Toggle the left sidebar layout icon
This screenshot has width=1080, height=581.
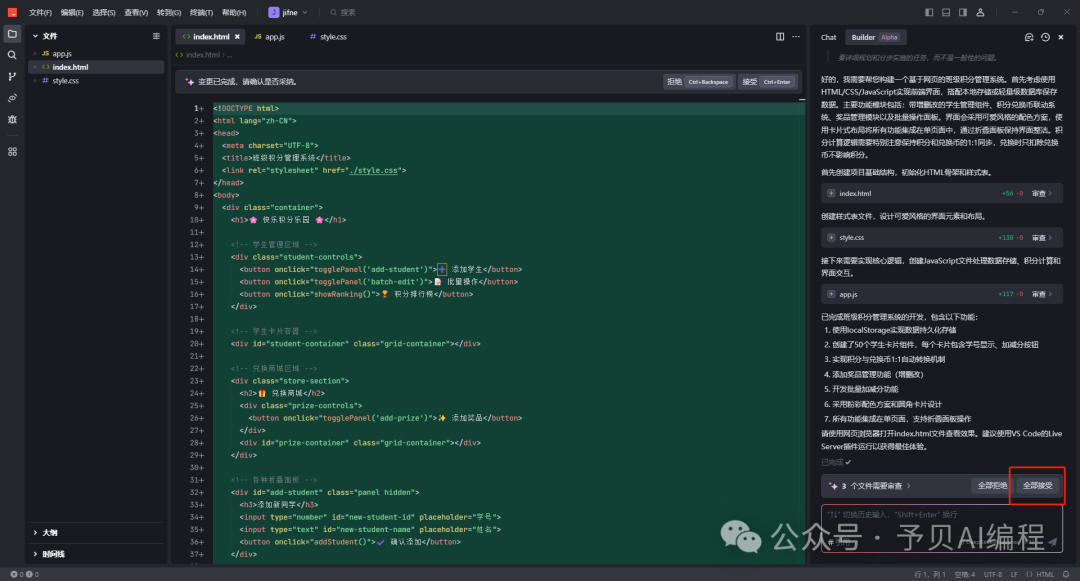(929, 12)
